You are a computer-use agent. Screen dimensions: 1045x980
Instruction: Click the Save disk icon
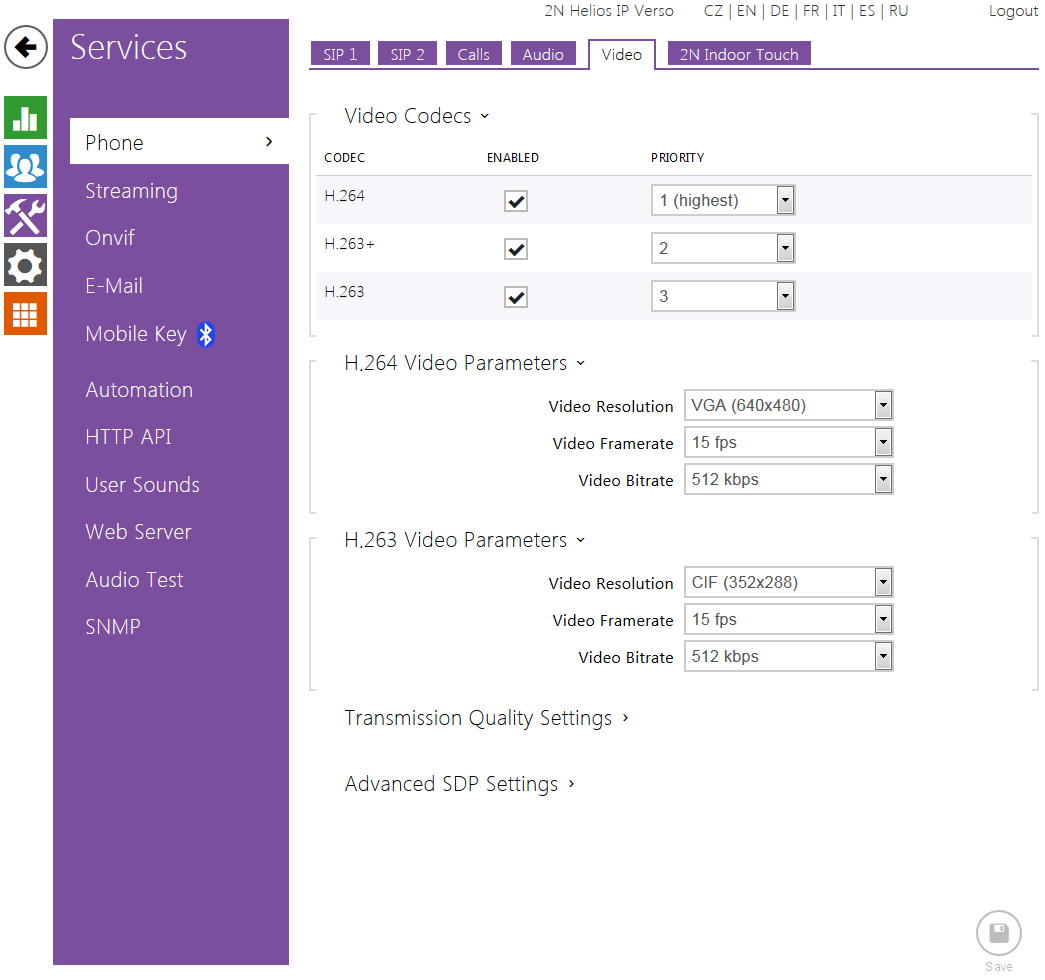[x=998, y=935]
